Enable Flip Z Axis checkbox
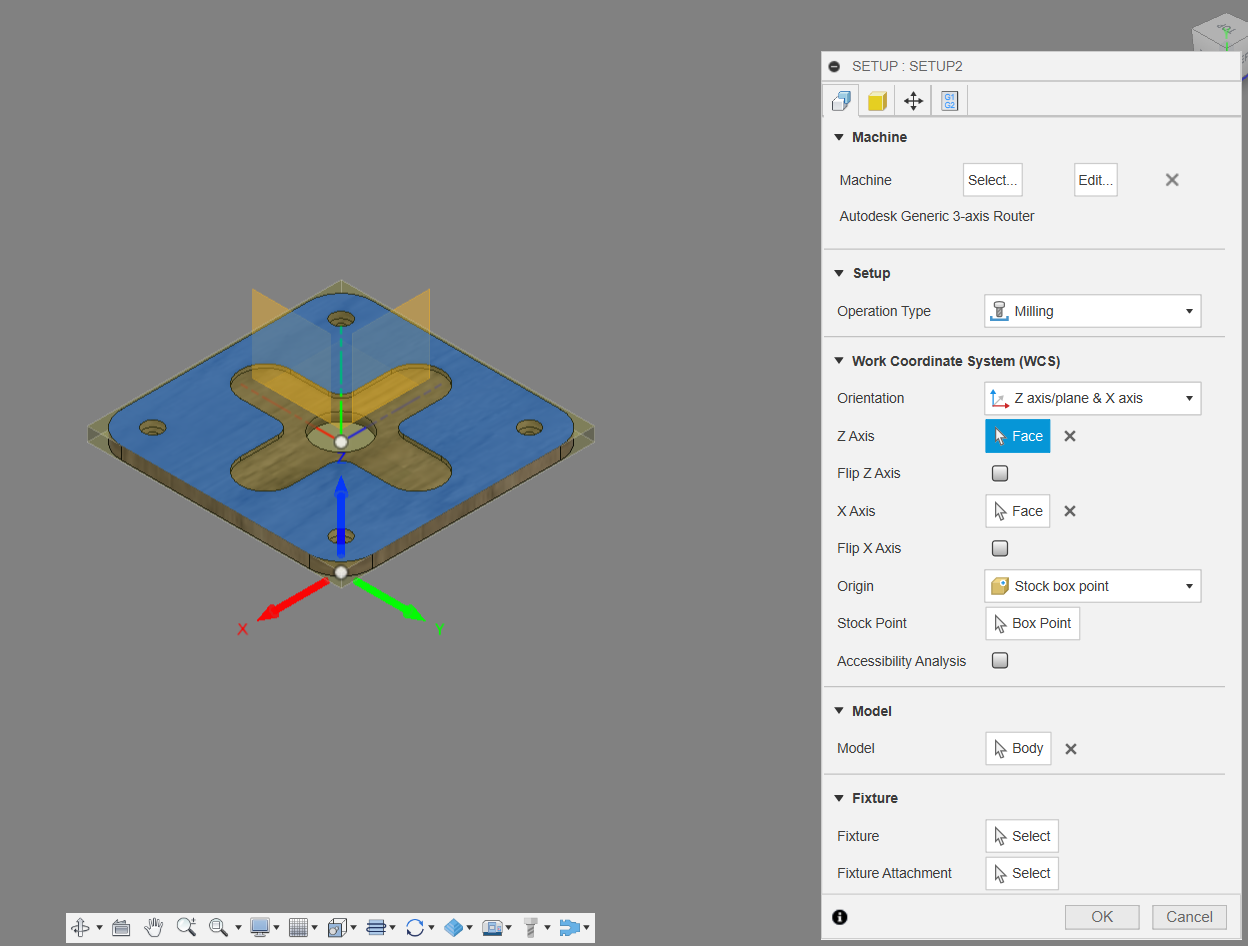Viewport: 1248px width, 946px height. click(1000, 473)
